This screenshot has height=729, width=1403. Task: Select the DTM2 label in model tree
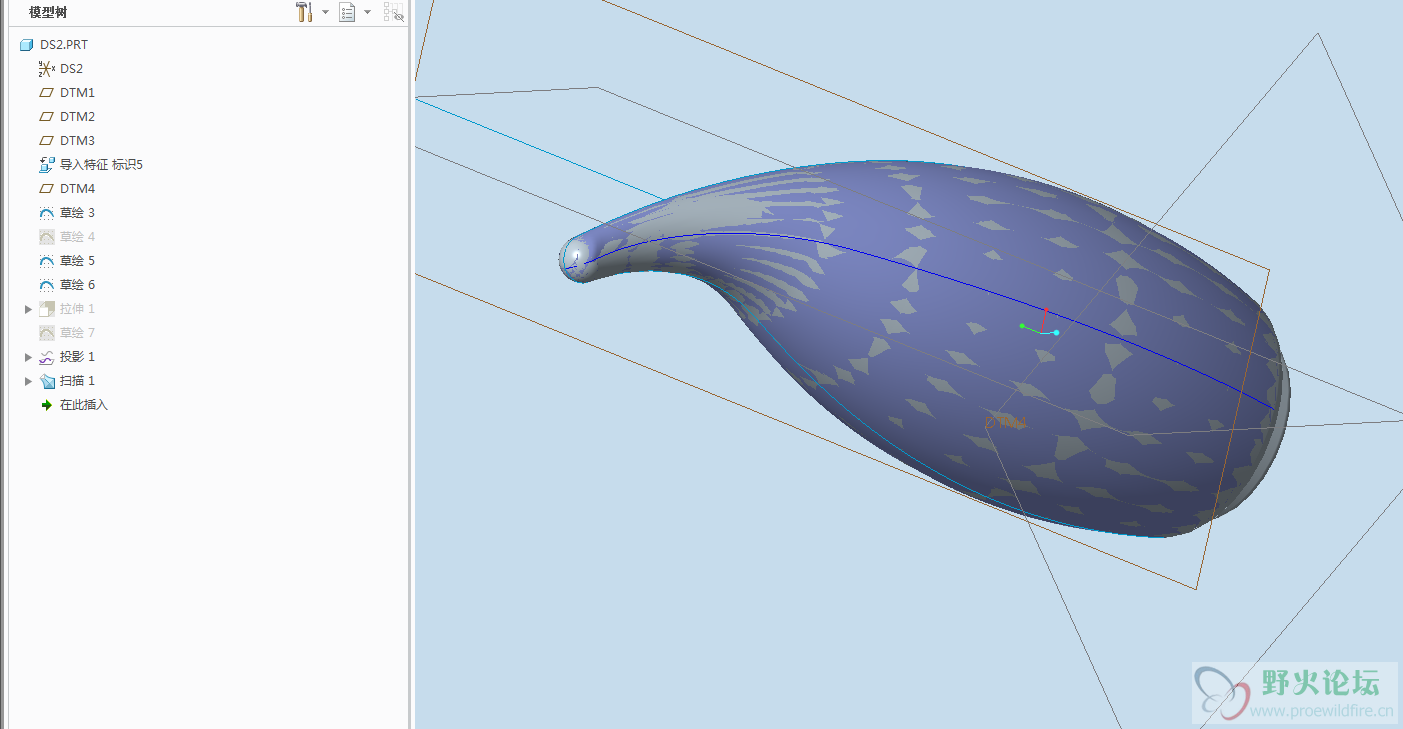[77, 117]
